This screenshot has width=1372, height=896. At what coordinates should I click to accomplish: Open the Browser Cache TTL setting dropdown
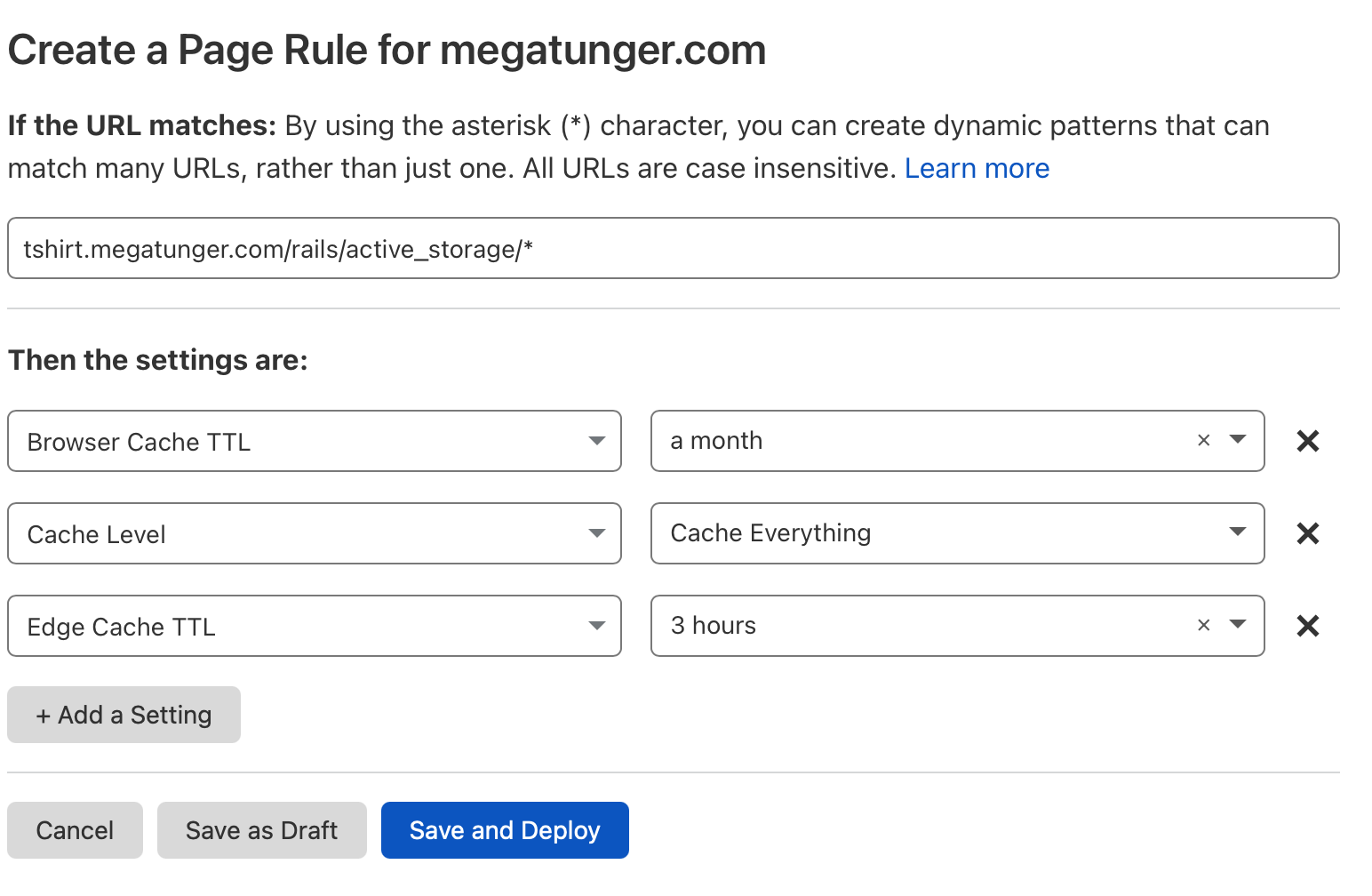314,441
